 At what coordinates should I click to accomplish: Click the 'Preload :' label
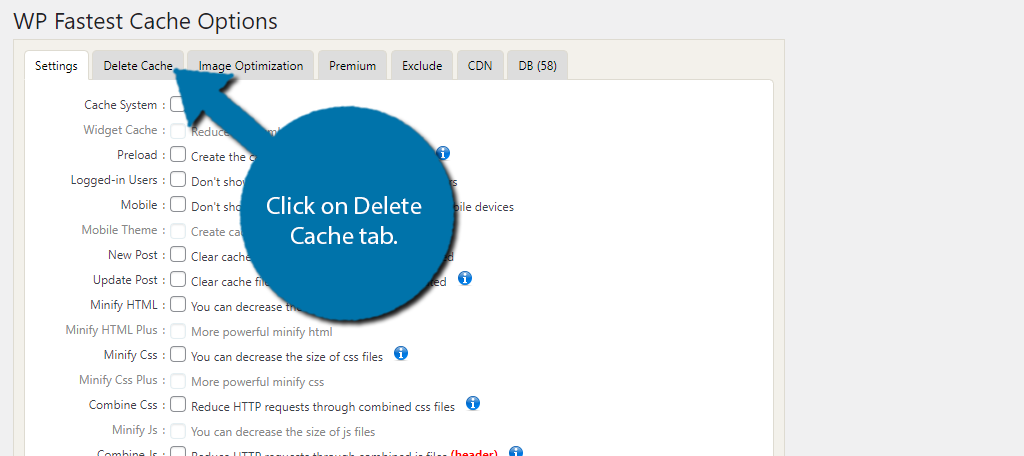click(x=141, y=155)
